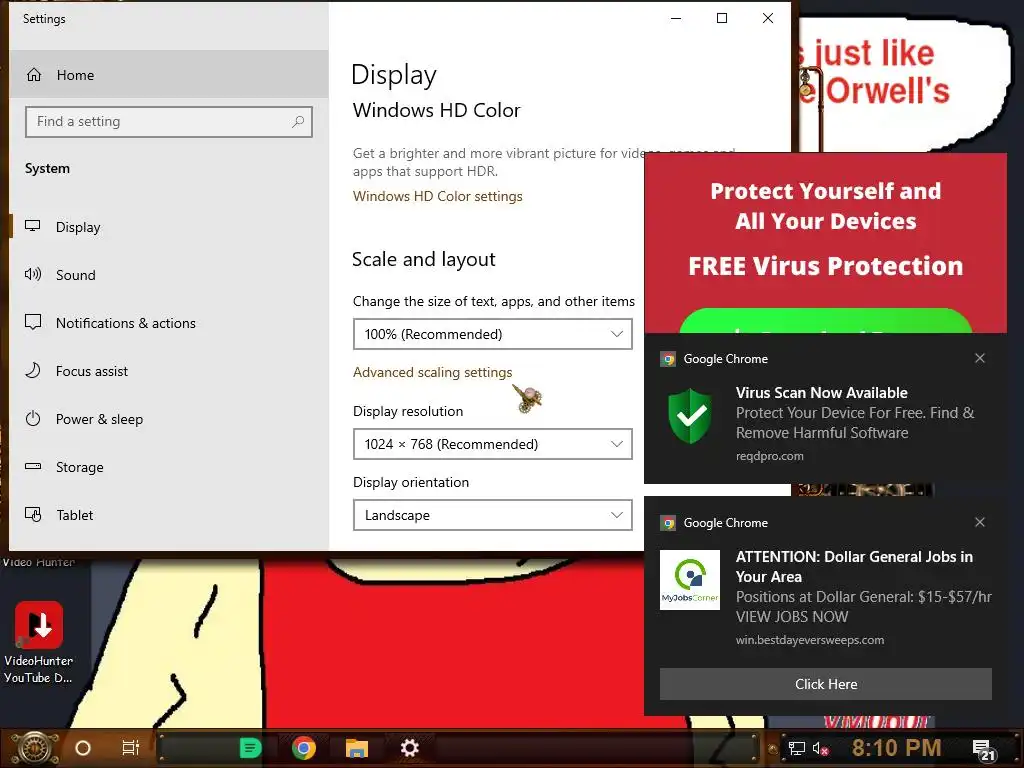Click the Sound speaker icon in sidebar
1024x768 pixels.
point(33,274)
